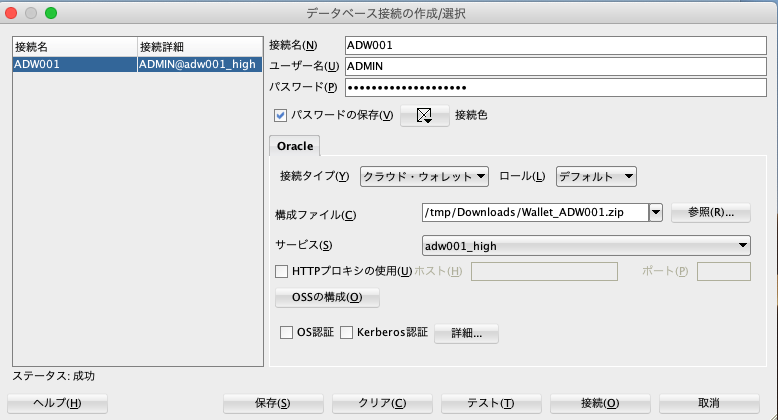This screenshot has width=778, height=420.
Task: Select the Oracle tab
Action: [294, 146]
